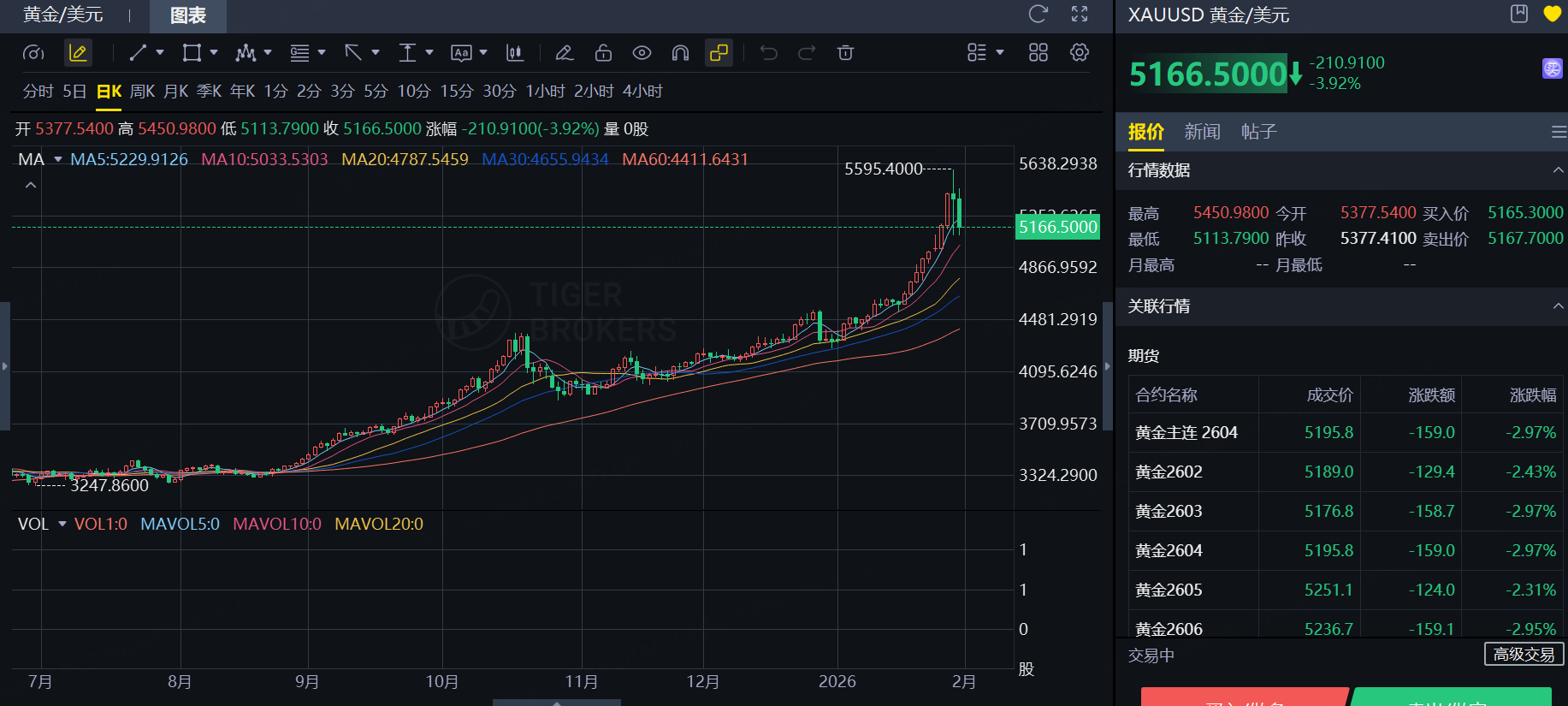
Task: Click the trash delete drawings icon
Action: coord(845,53)
